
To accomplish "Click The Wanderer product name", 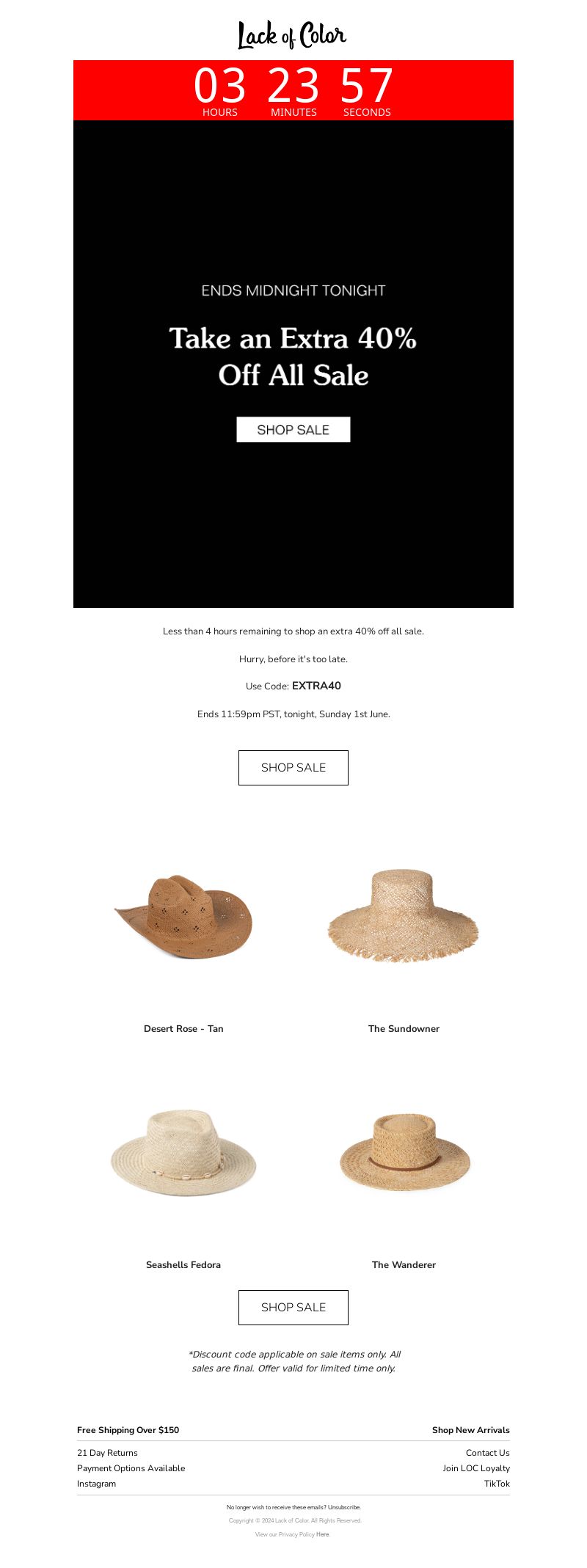I will tap(404, 1265).
